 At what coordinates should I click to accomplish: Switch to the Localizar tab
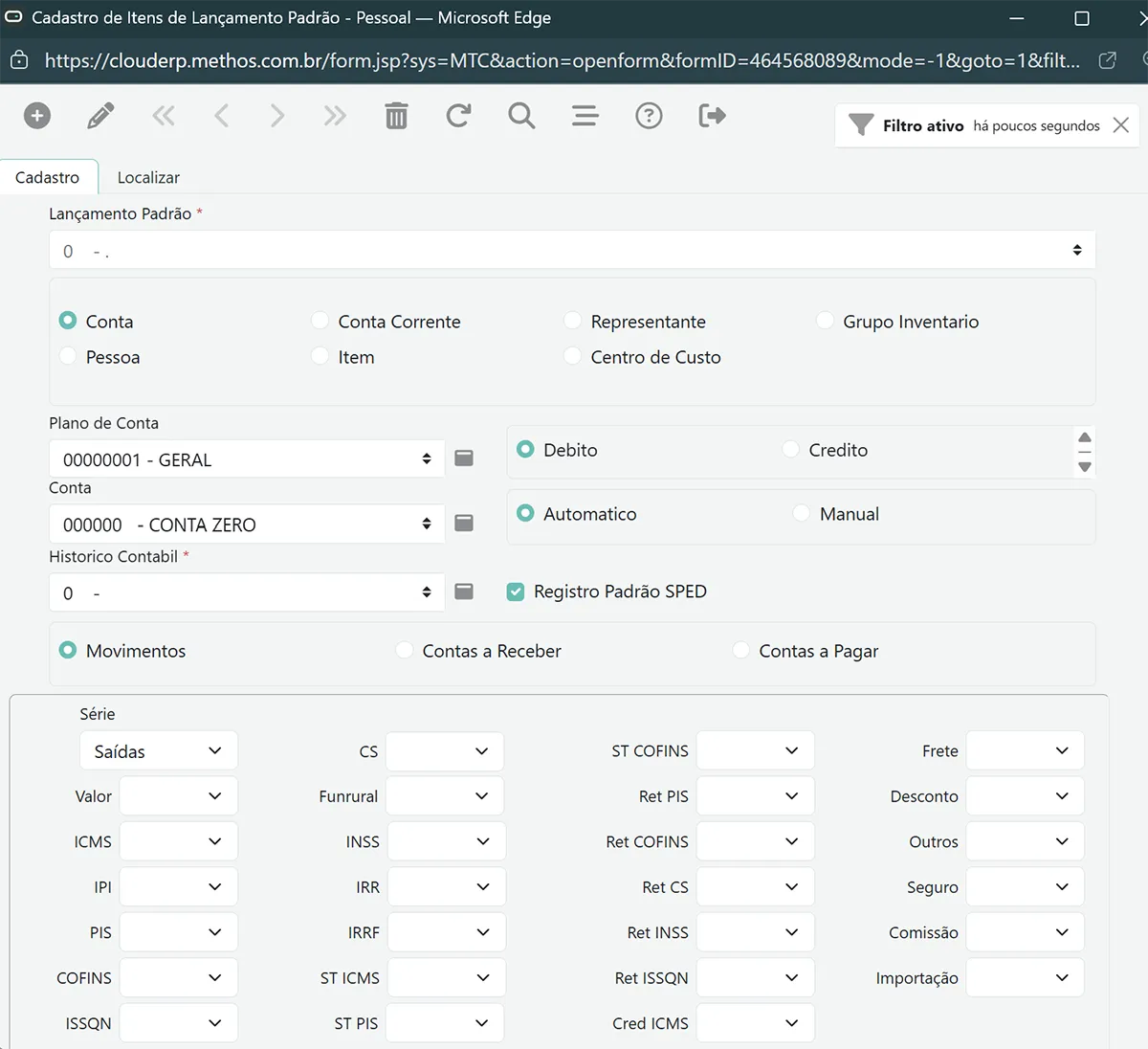click(x=148, y=177)
